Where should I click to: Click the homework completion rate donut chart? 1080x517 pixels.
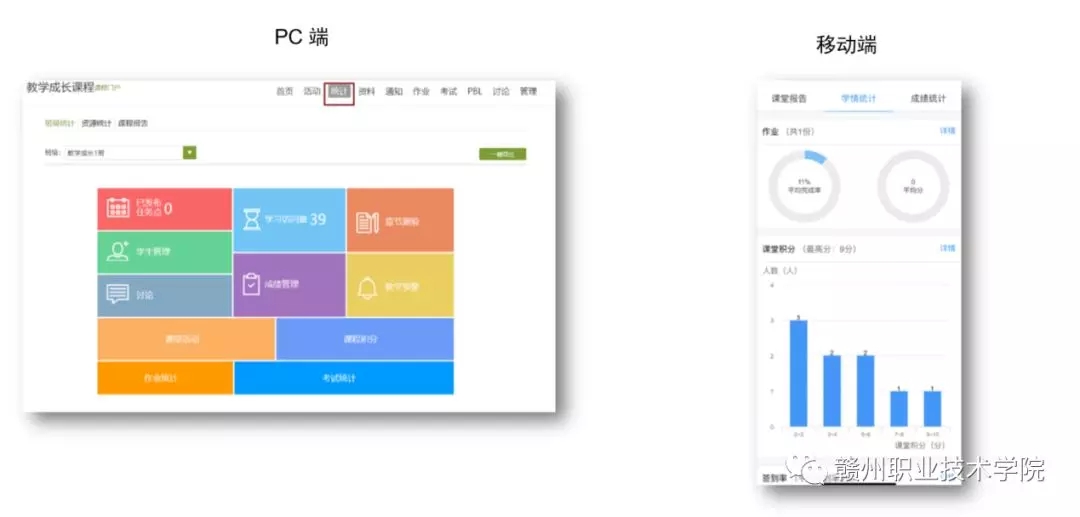[803, 186]
